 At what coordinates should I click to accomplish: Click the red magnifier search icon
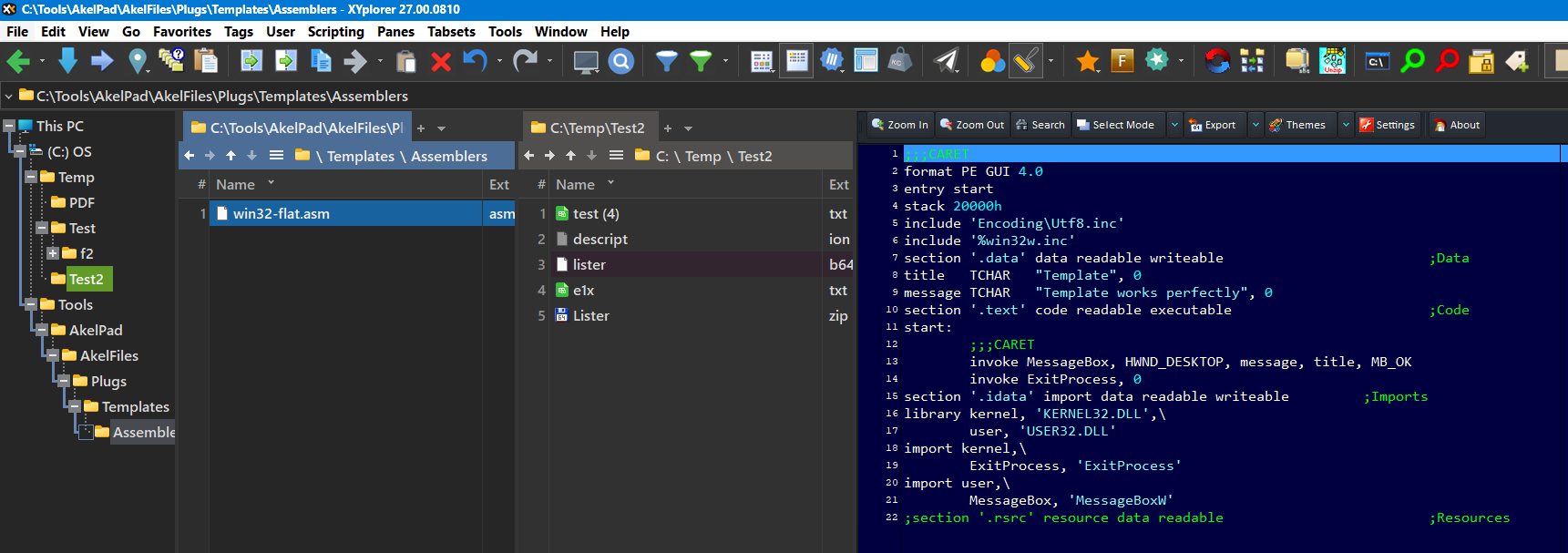coord(1447,61)
